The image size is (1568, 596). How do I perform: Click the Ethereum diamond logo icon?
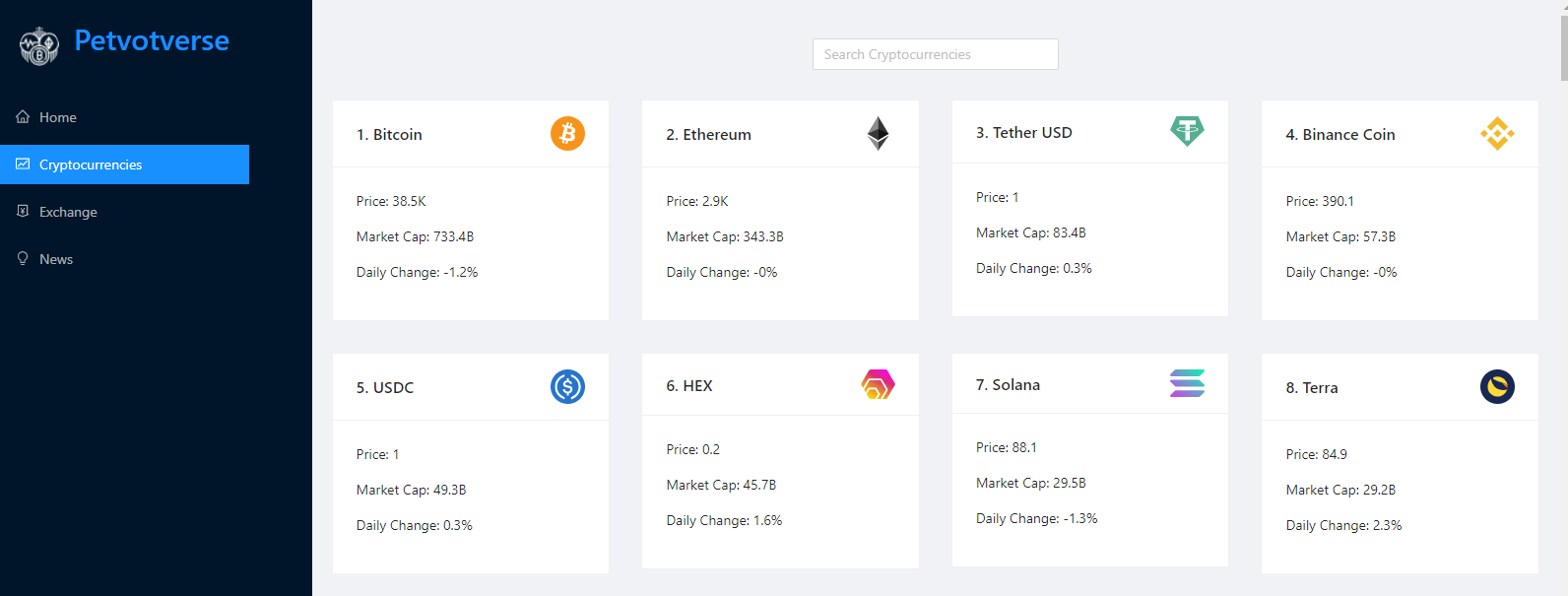(878, 133)
